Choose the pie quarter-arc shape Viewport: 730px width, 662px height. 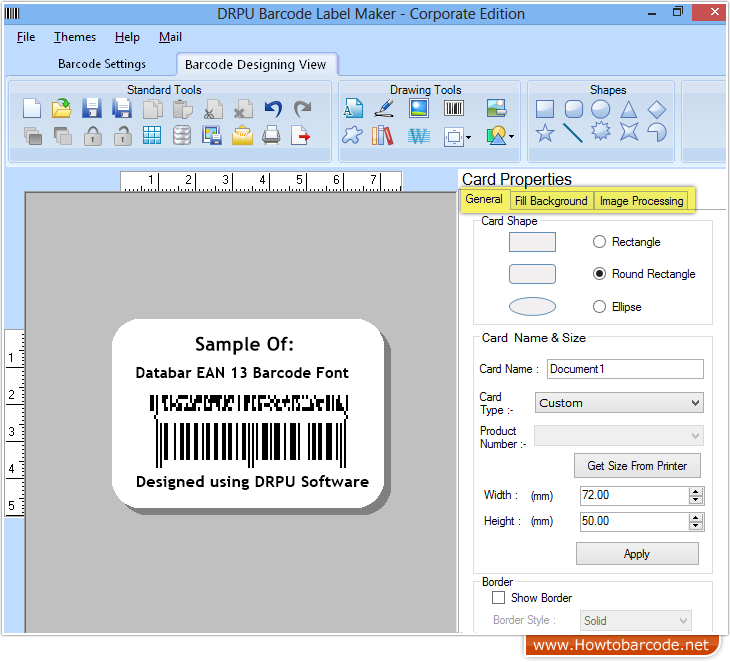pos(657,133)
